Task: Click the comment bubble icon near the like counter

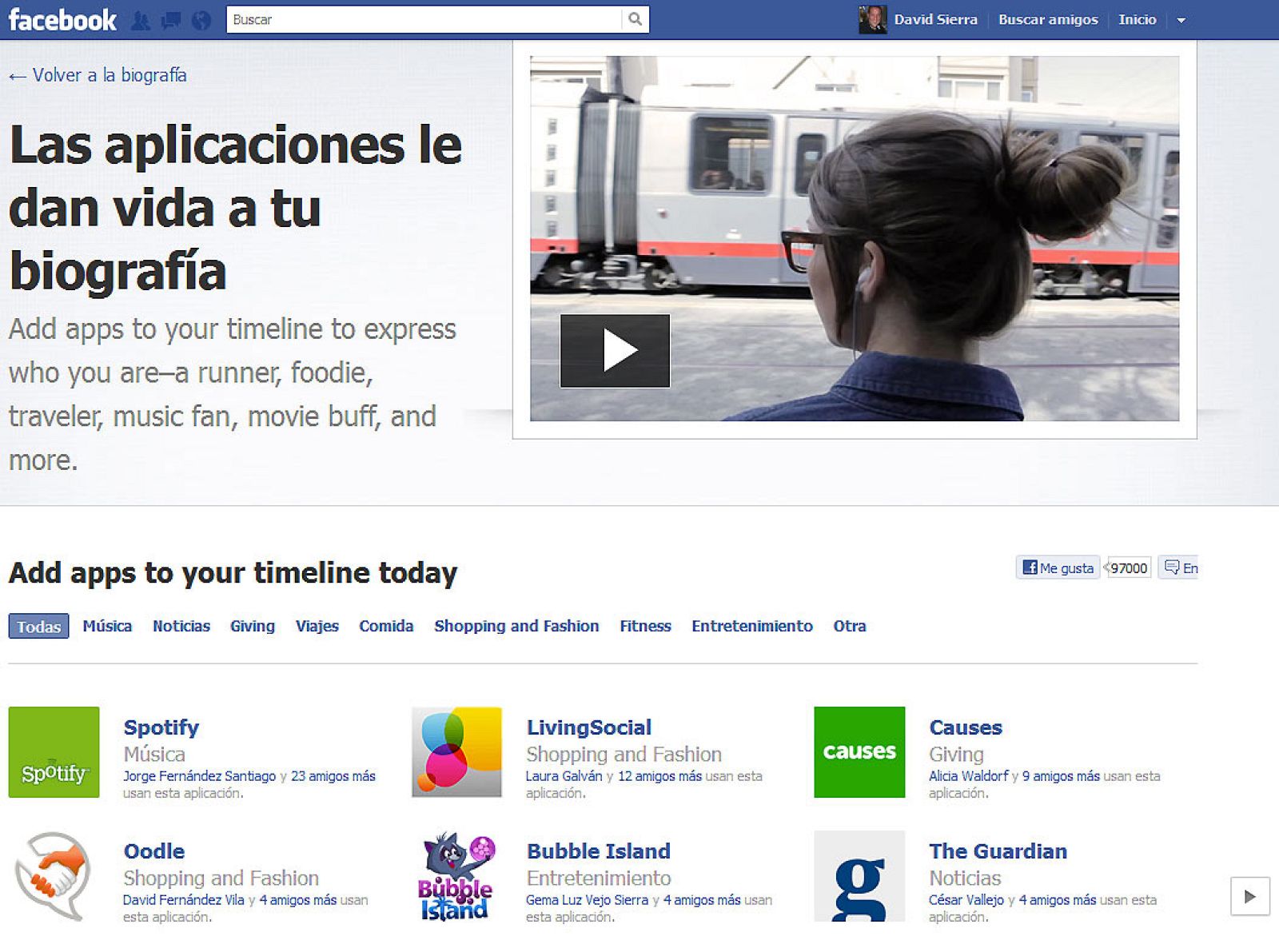Action: pos(1173,568)
